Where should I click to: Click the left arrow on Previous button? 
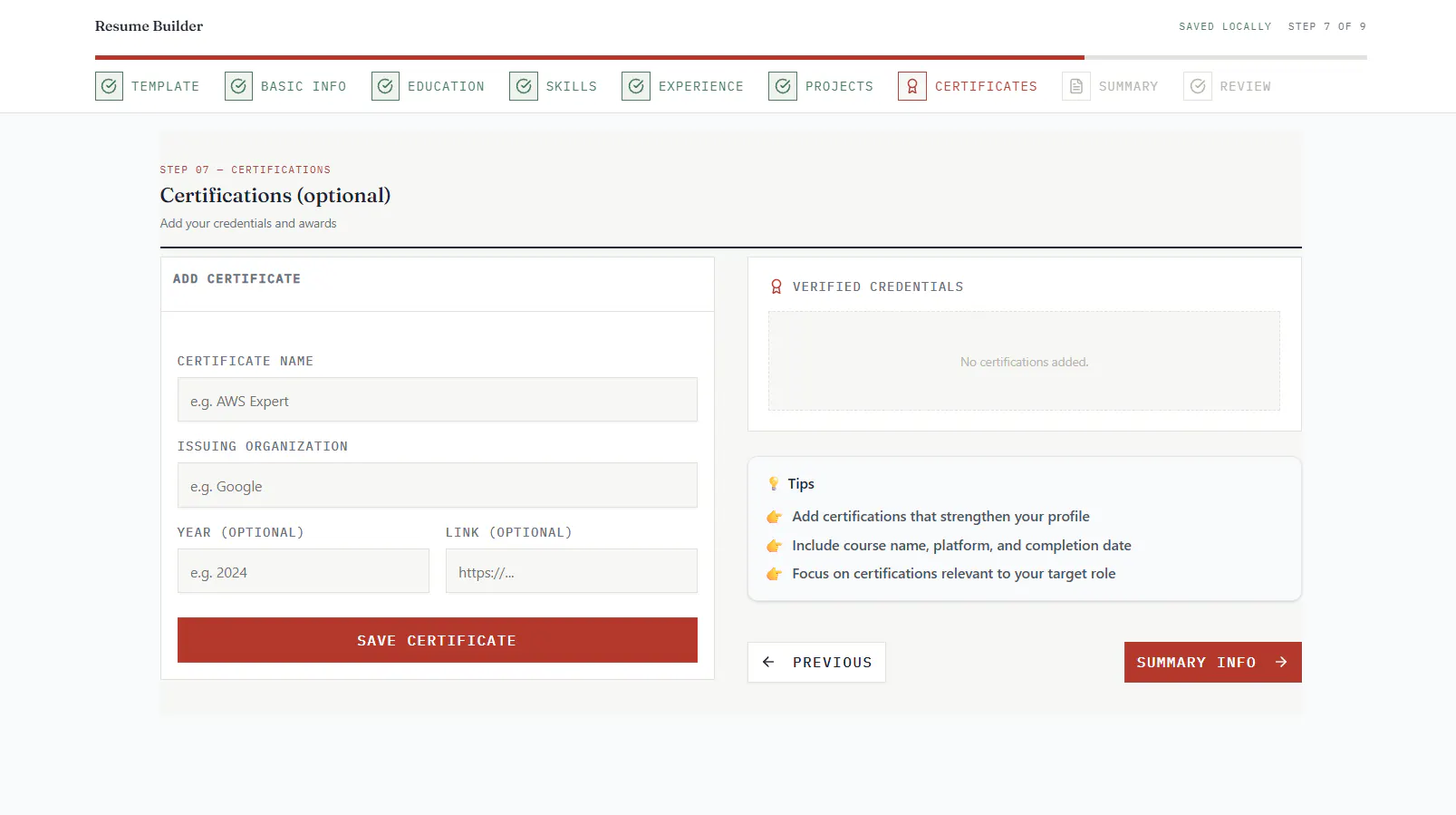point(768,663)
